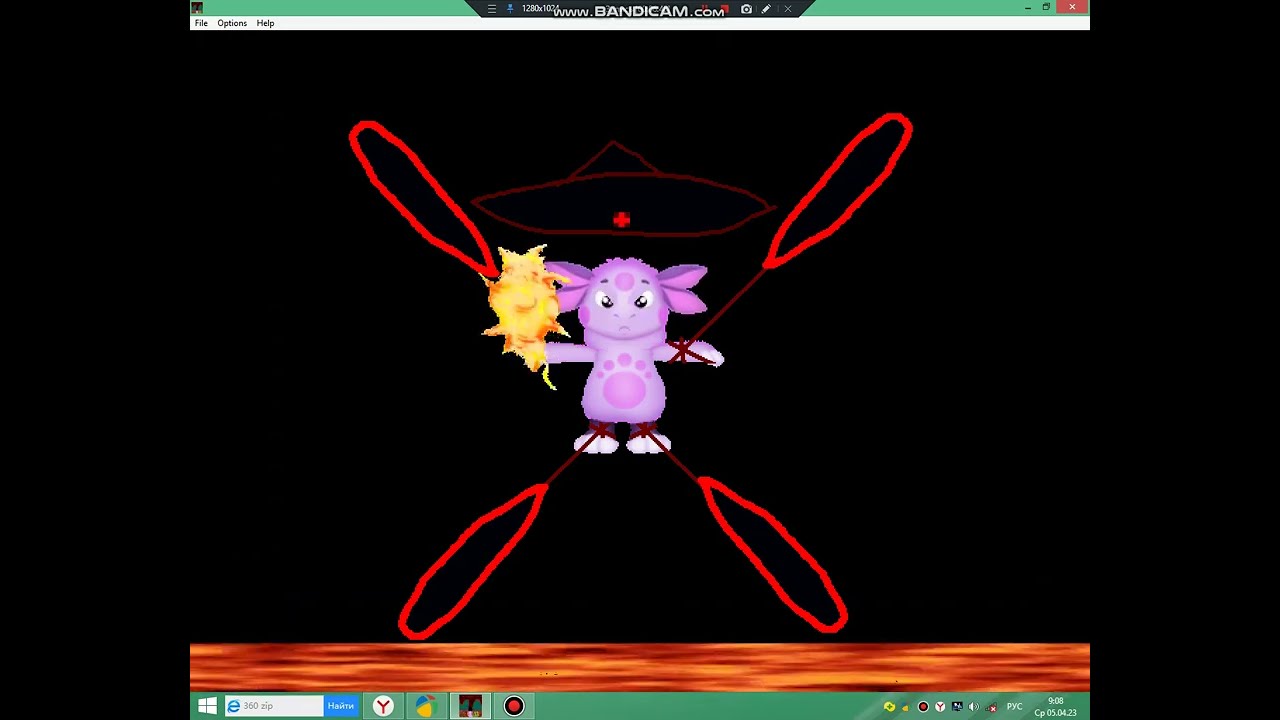Open the File menu
1280x720 pixels.
pos(201,23)
